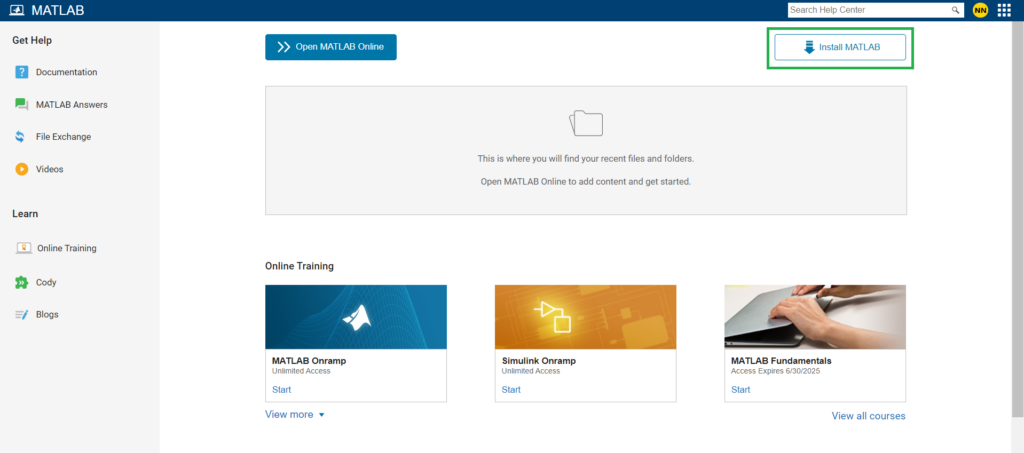Click View all courses link
The height and width of the screenshot is (453, 1024).
(869, 416)
